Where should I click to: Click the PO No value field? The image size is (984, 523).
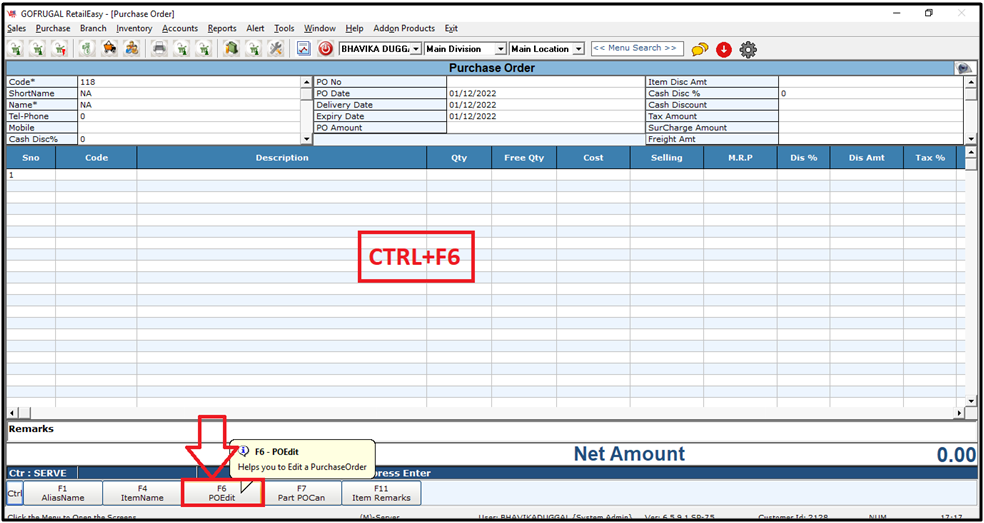coord(546,82)
